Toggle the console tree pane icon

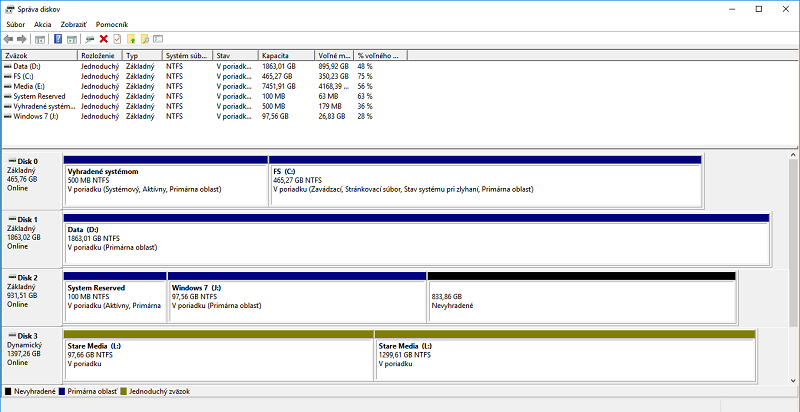point(40,39)
